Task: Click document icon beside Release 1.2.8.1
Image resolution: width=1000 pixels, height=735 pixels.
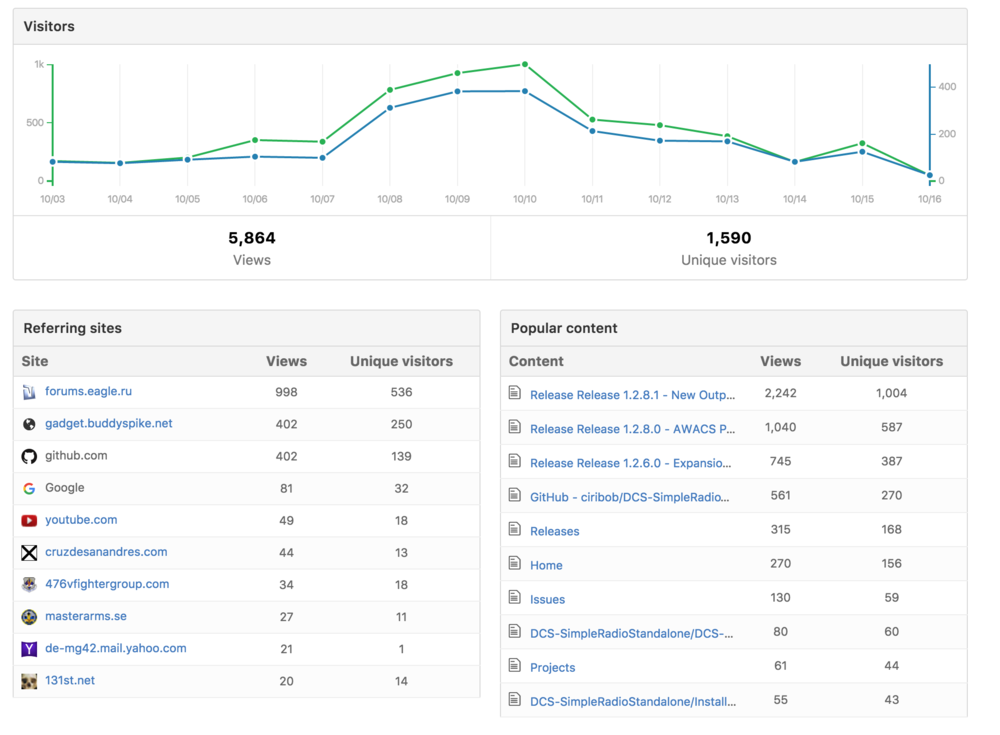Action: click(515, 392)
